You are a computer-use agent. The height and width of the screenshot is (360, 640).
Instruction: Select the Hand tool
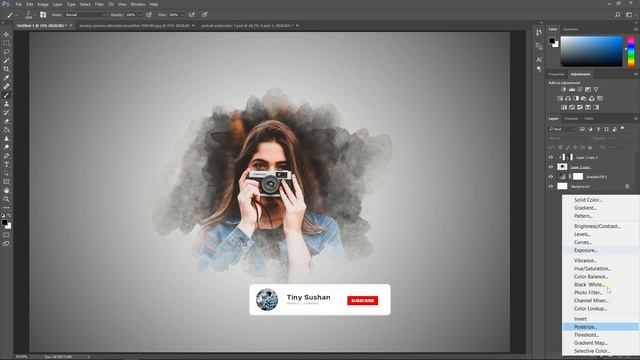coord(6,191)
